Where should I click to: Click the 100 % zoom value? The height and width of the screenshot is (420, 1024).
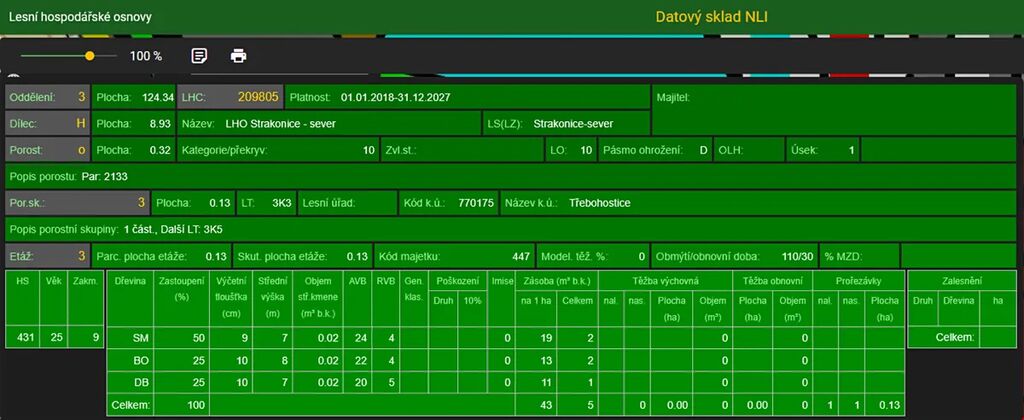(146, 56)
